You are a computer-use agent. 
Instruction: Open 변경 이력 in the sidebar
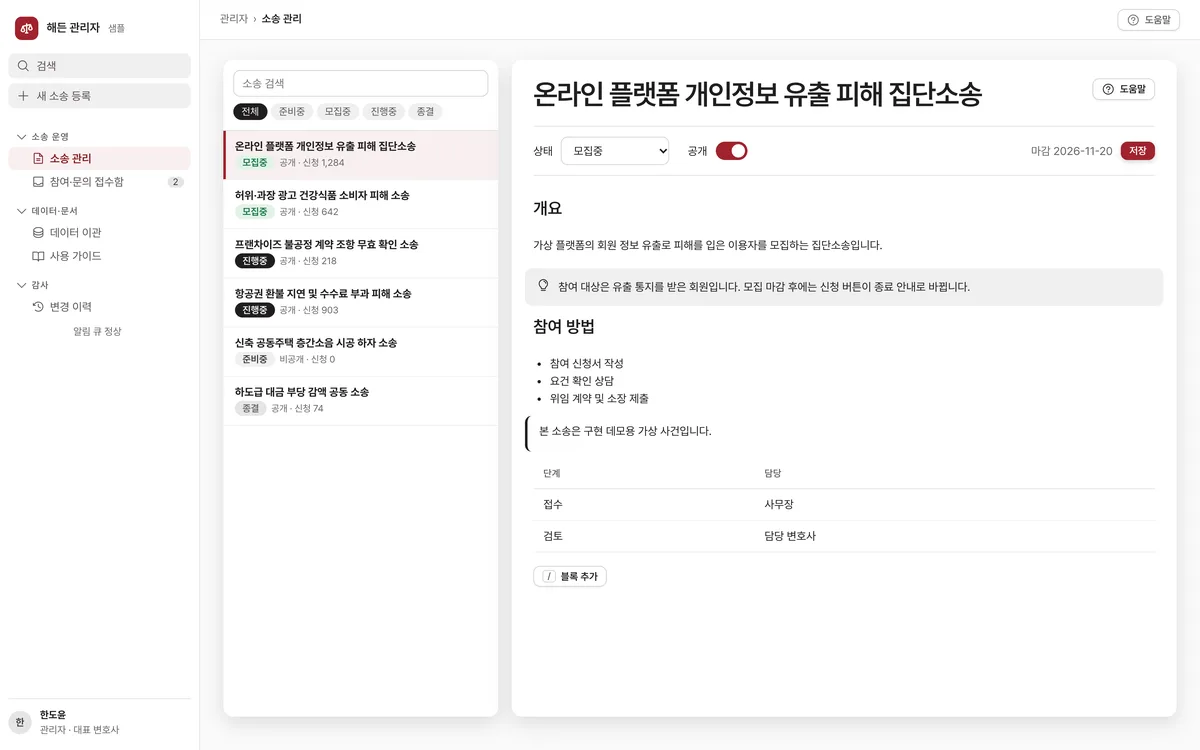point(99,307)
